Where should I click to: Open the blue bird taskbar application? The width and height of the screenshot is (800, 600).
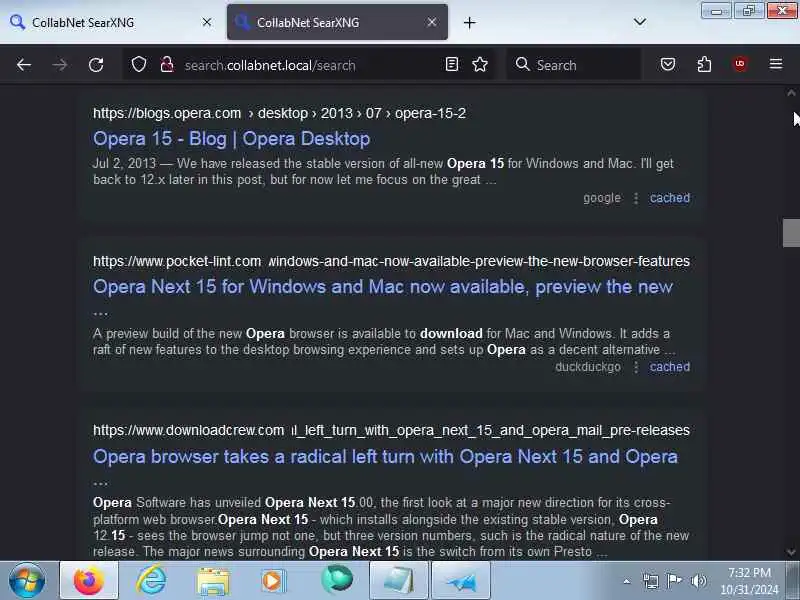461,581
